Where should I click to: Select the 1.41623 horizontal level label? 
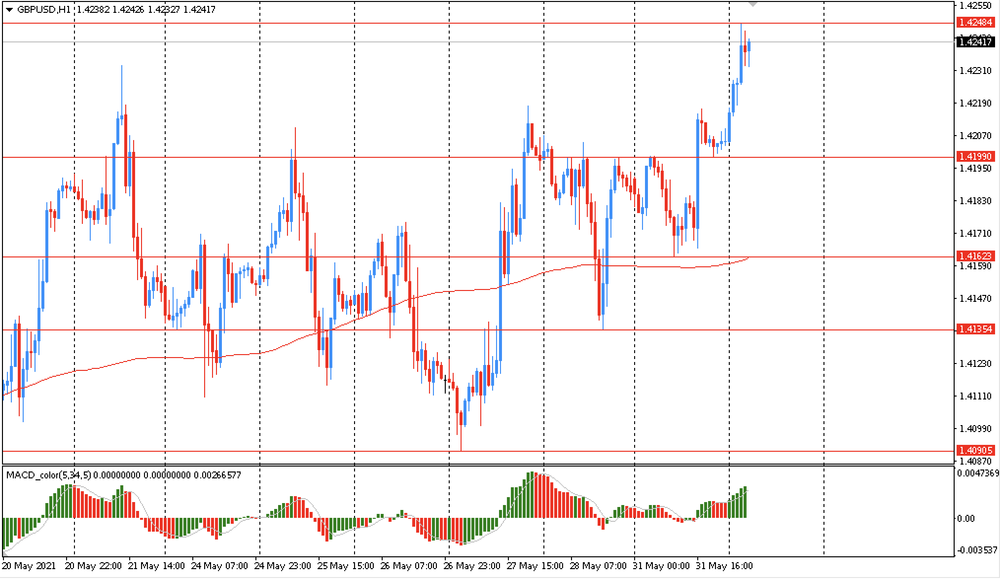(976, 256)
